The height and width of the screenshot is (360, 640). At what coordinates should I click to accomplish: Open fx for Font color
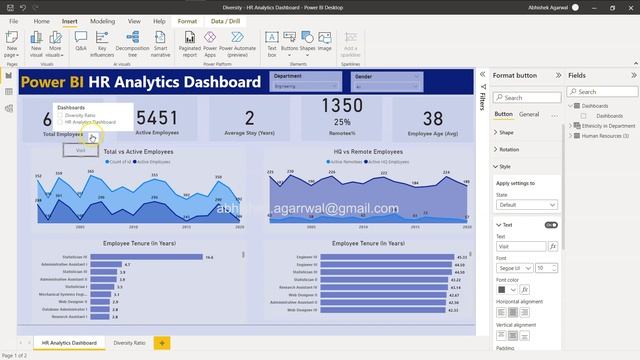point(525,289)
